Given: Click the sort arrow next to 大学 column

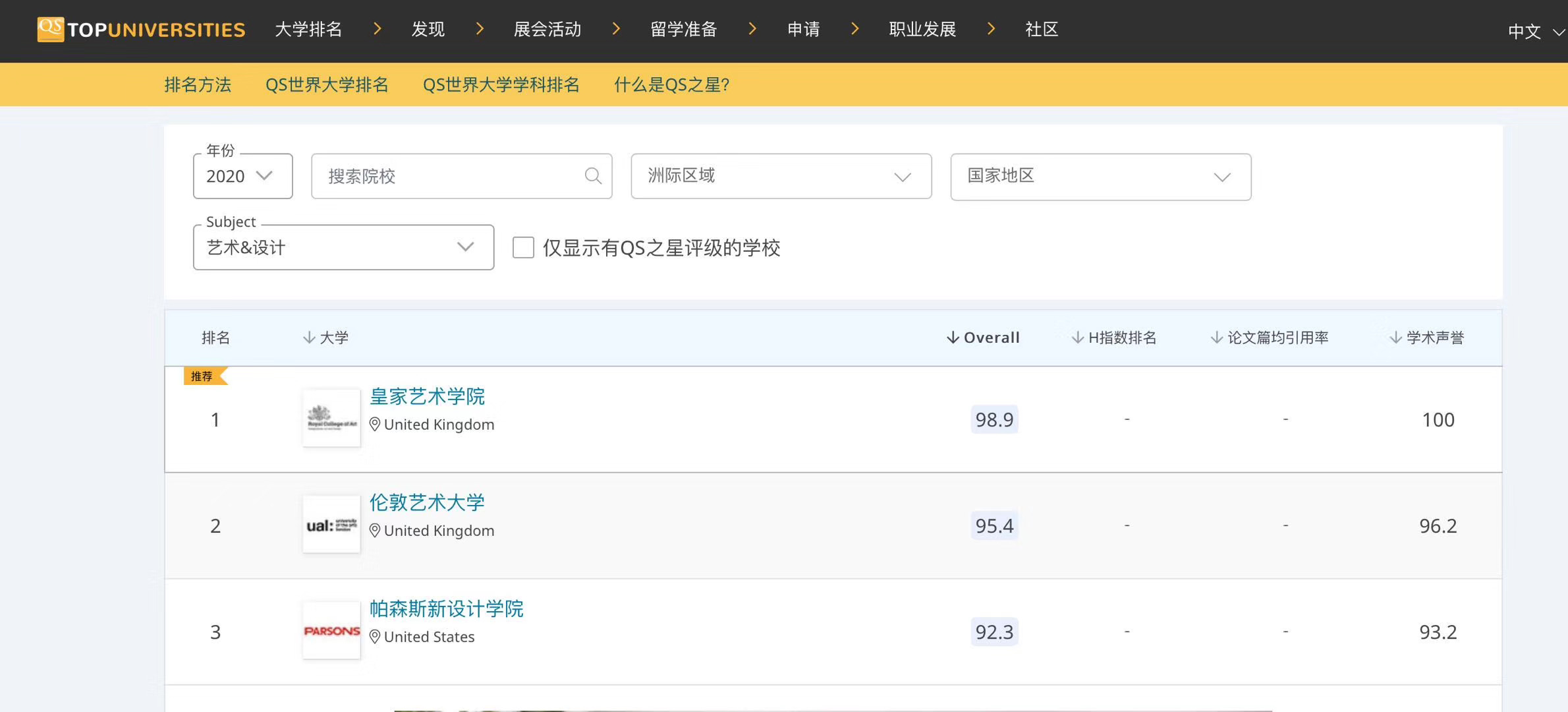Looking at the screenshot, I should 309,338.
